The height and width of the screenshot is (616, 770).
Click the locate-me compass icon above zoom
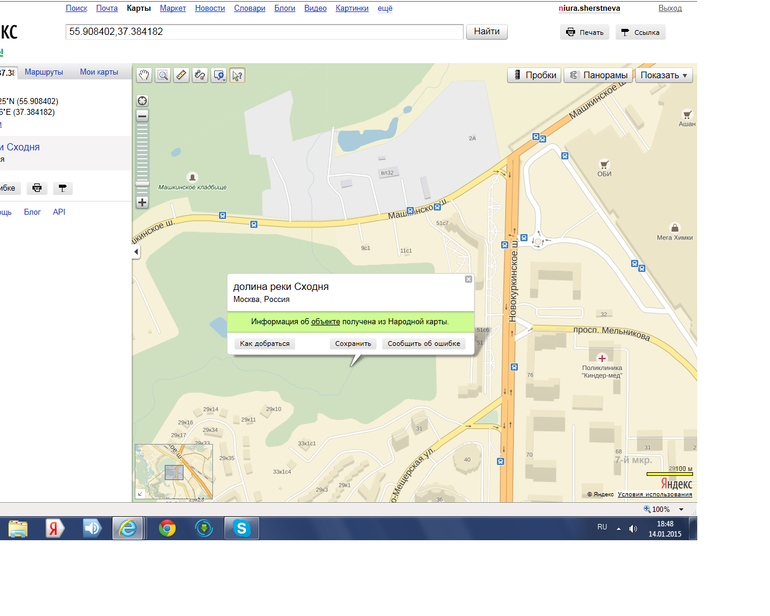[x=142, y=100]
